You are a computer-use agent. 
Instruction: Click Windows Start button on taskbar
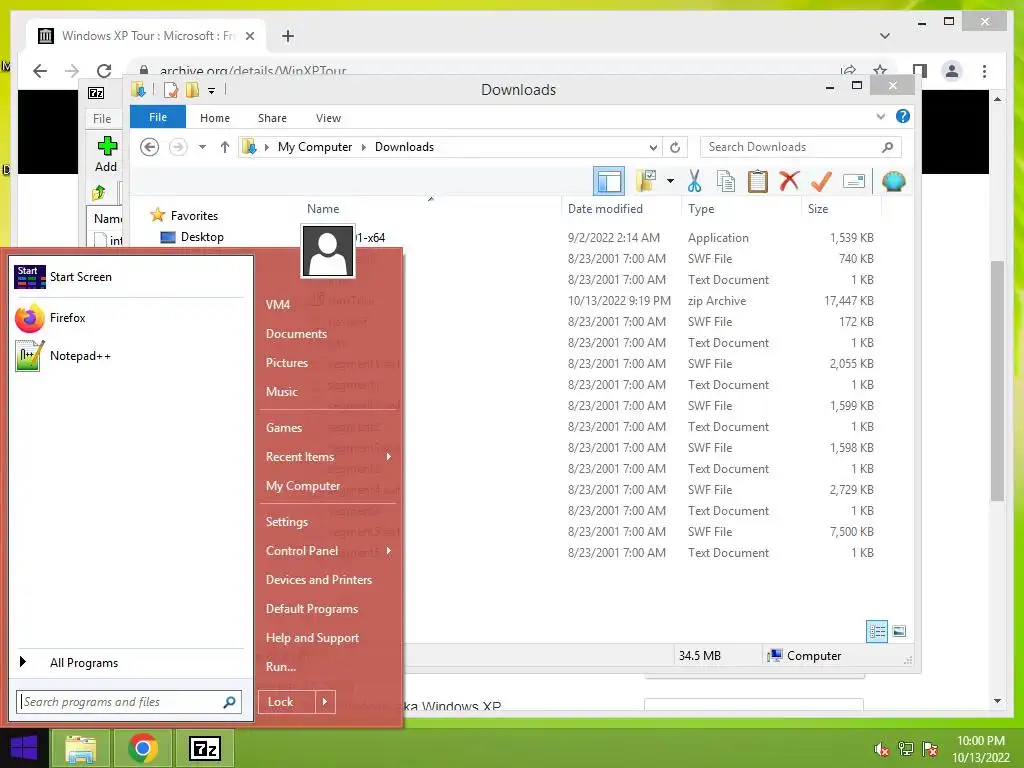(x=24, y=749)
